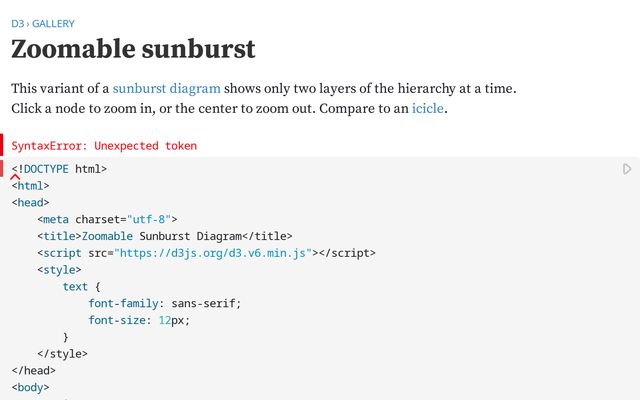Click the d3js.org script URL string
The image size is (640, 400).
coord(214,253)
